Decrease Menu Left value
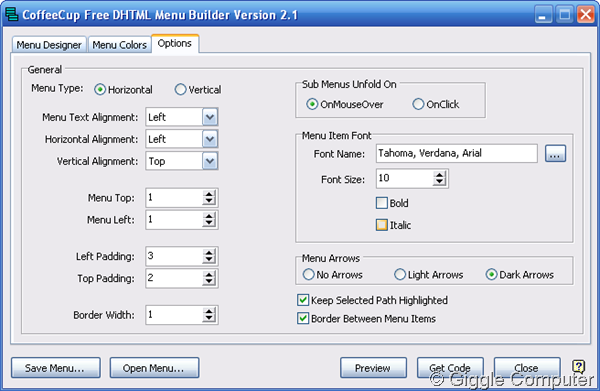The image size is (600, 391). 209,223
